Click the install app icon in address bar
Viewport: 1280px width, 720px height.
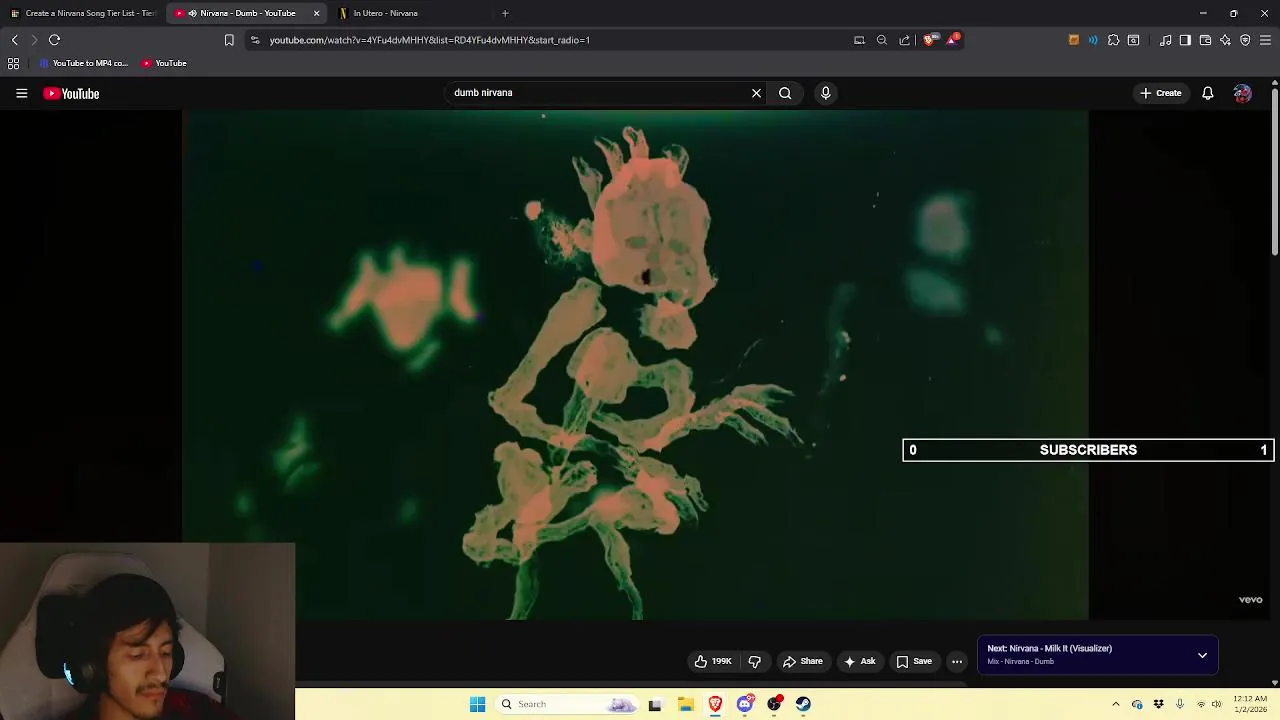(x=859, y=40)
